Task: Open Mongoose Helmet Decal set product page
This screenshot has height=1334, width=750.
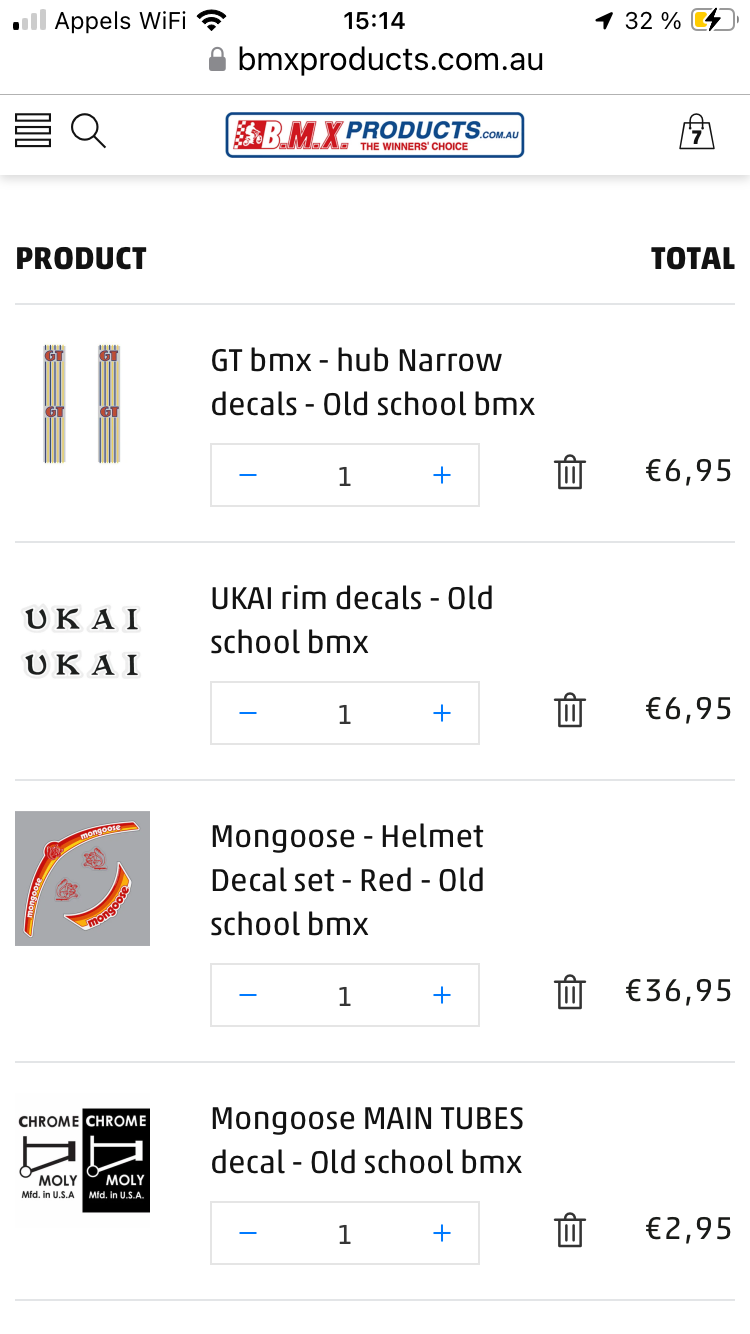Action: 347,880
